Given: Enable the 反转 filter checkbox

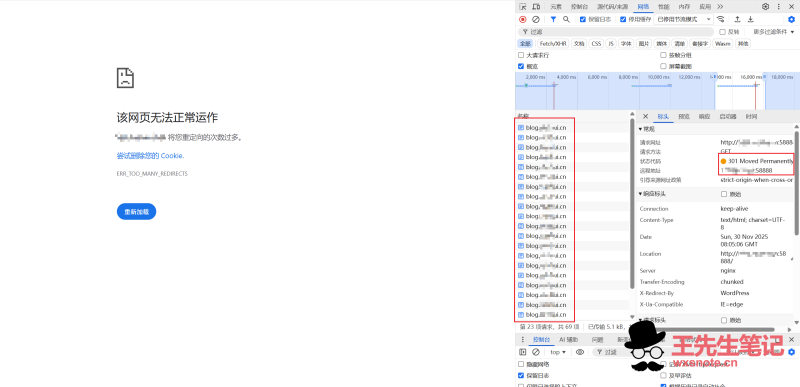Looking at the screenshot, I should pyautogui.click(x=722, y=32).
